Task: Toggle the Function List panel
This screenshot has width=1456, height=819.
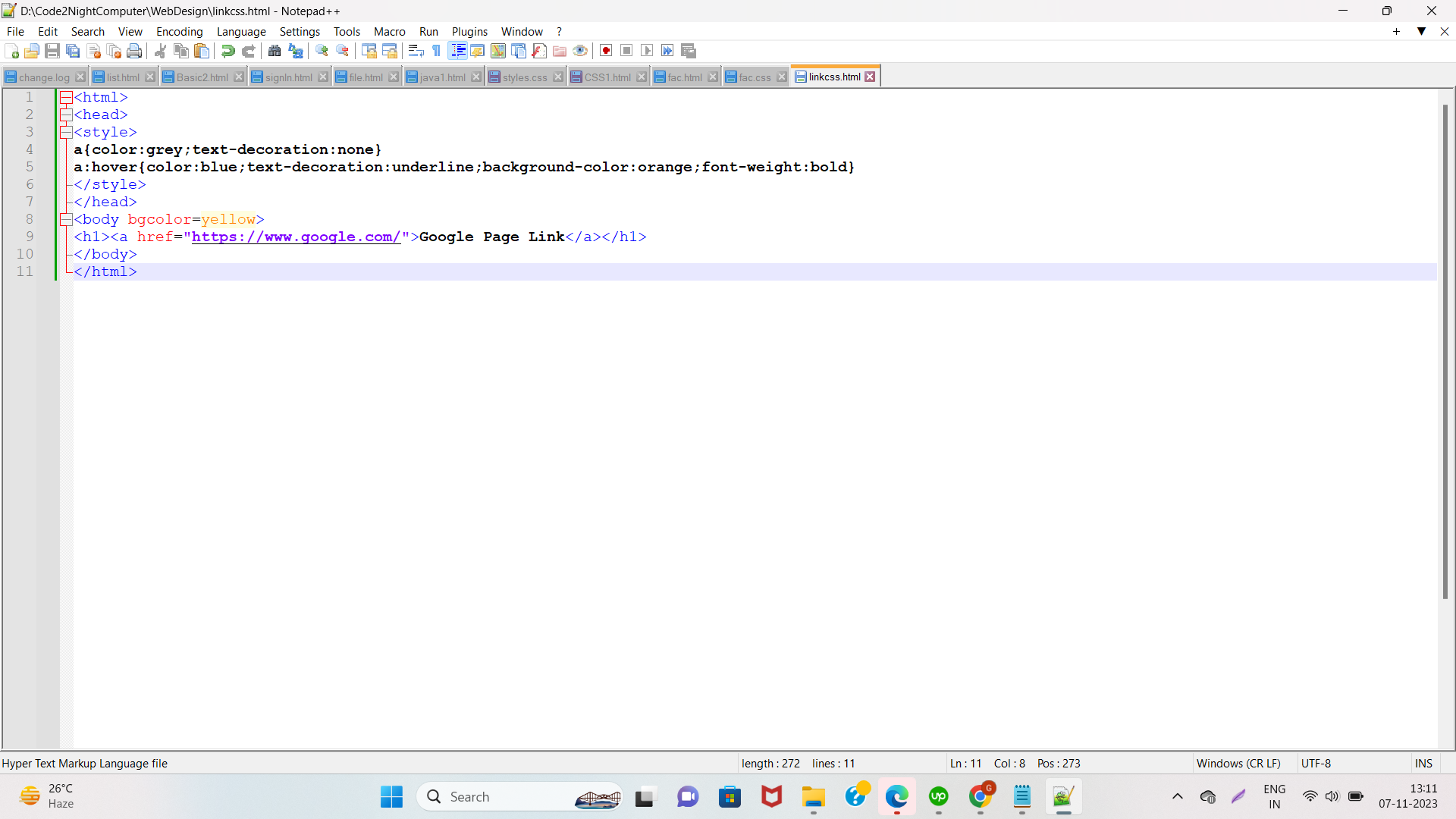Action: (x=539, y=51)
